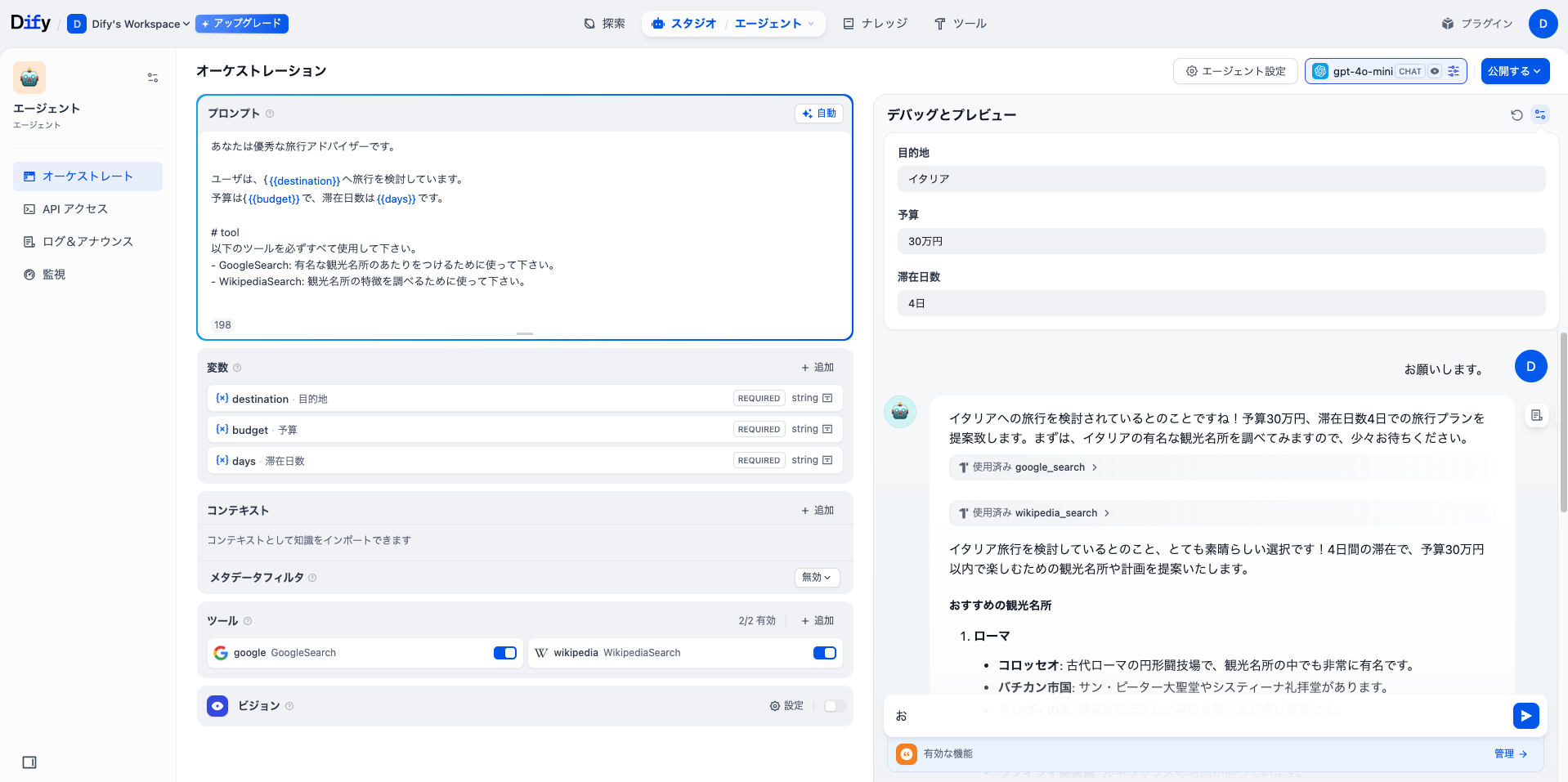Click the eye icon next to gpt-4o-mini
Viewport: 1568px width, 782px height.
point(1434,71)
